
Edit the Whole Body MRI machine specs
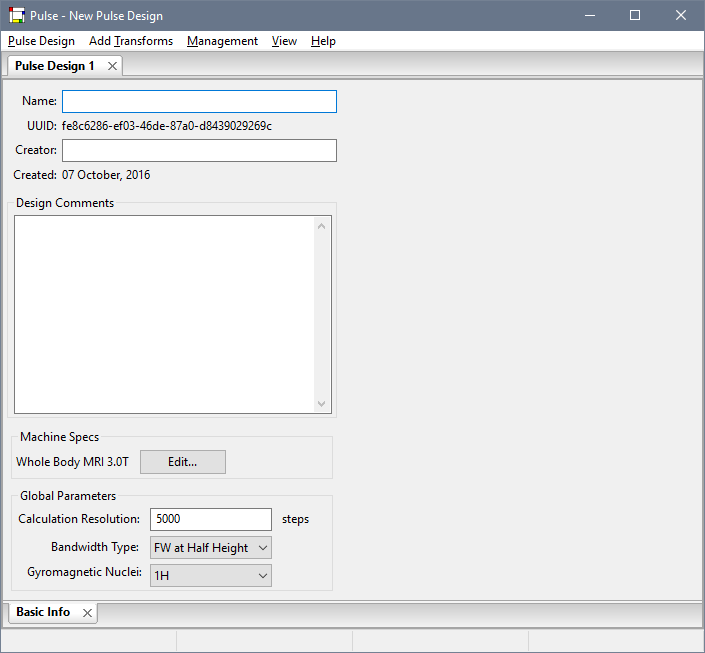coord(182,462)
